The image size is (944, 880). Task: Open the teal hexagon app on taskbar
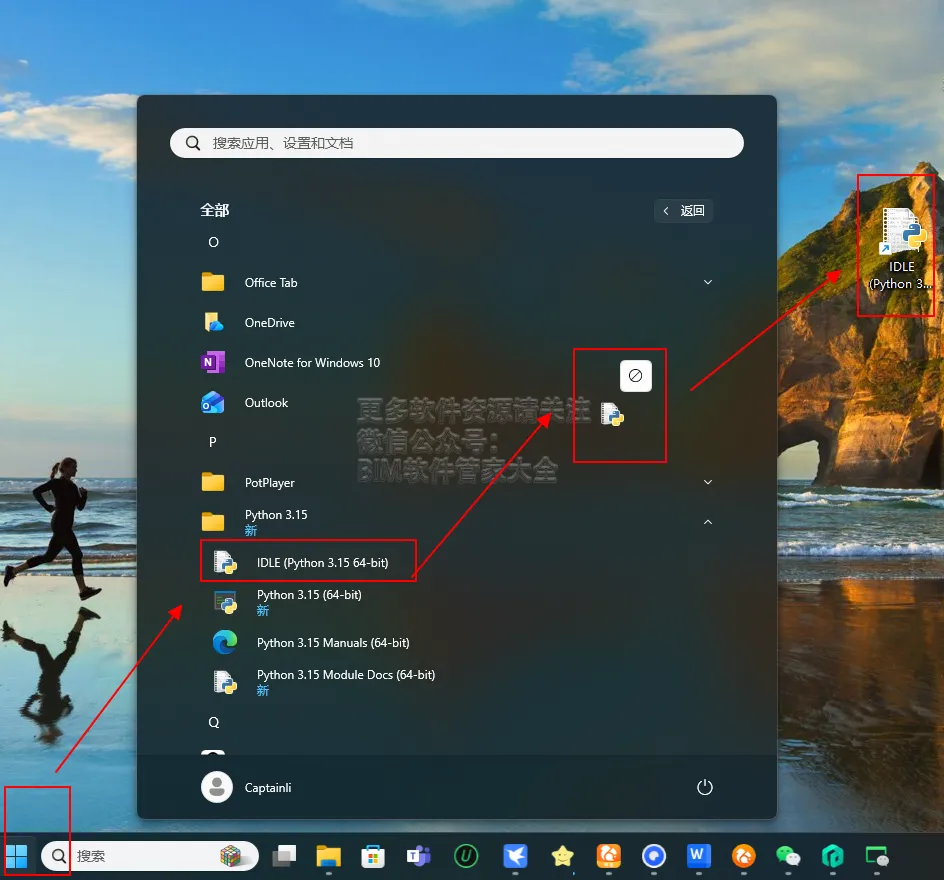[833, 856]
